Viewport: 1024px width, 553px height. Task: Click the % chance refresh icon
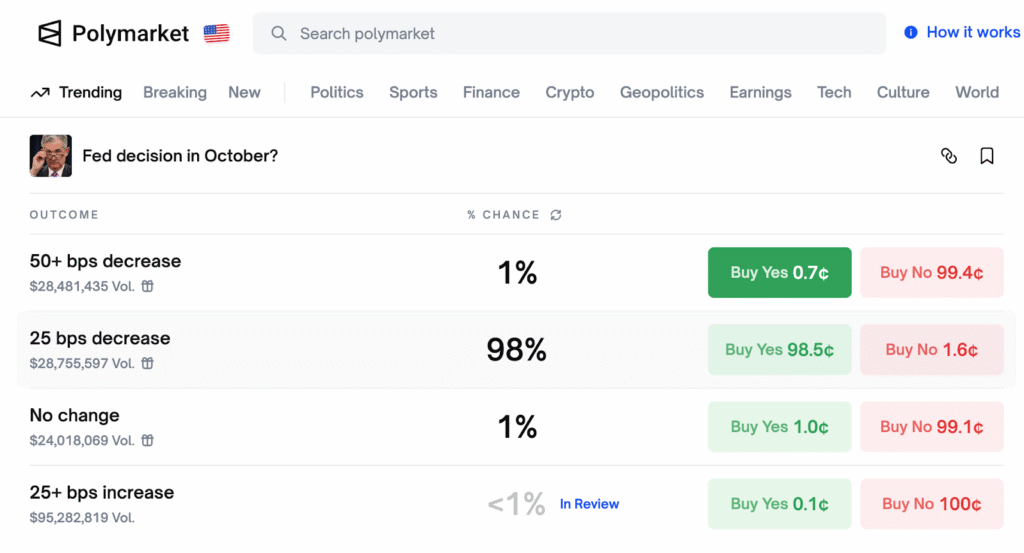point(556,215)
